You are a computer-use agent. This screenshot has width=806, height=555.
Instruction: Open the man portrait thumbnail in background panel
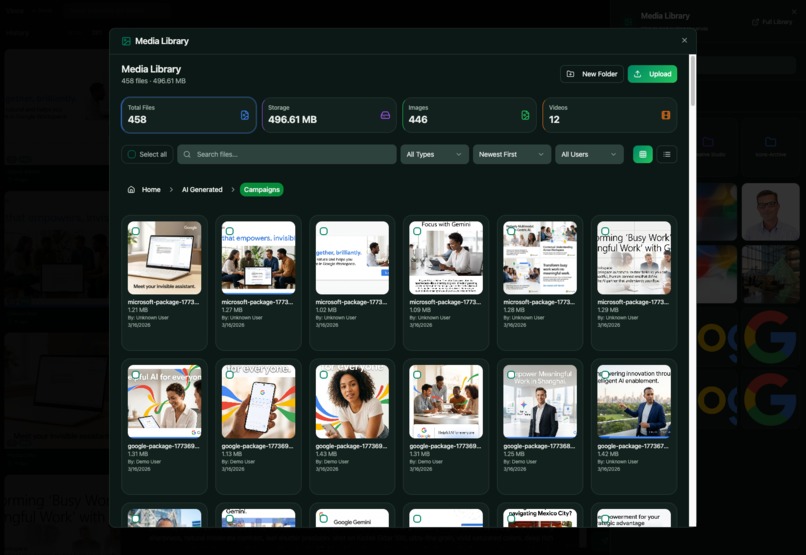click(771, 212)
